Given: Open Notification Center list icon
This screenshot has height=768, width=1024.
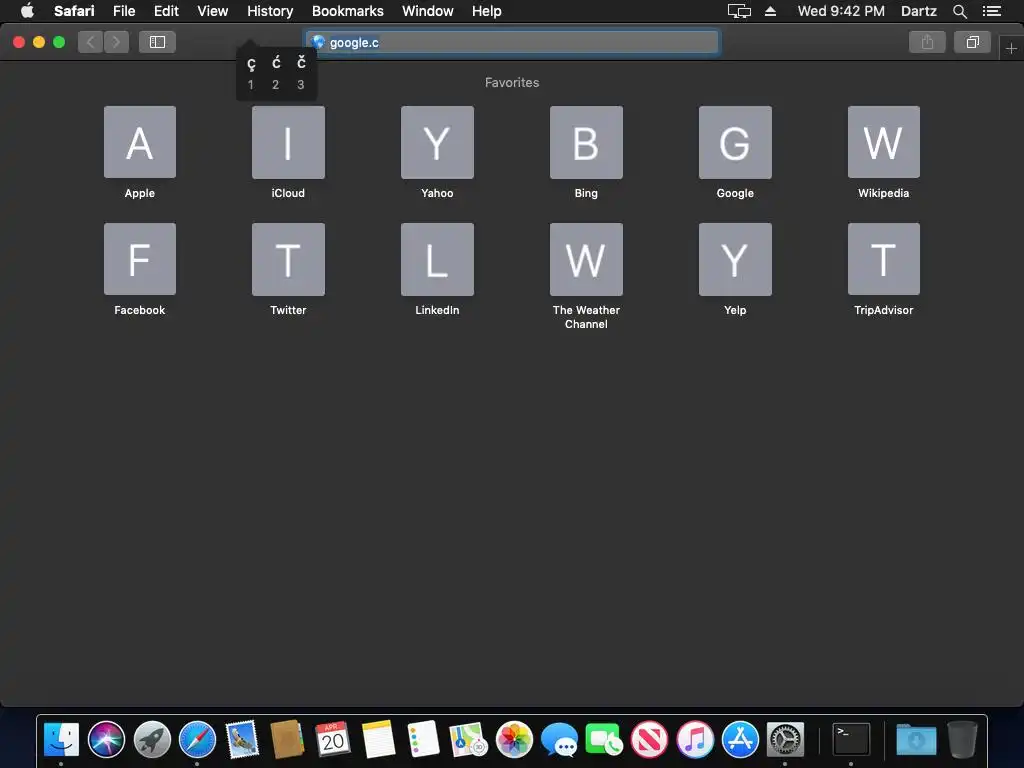Looking at the screenshot, I should point(991,11).
